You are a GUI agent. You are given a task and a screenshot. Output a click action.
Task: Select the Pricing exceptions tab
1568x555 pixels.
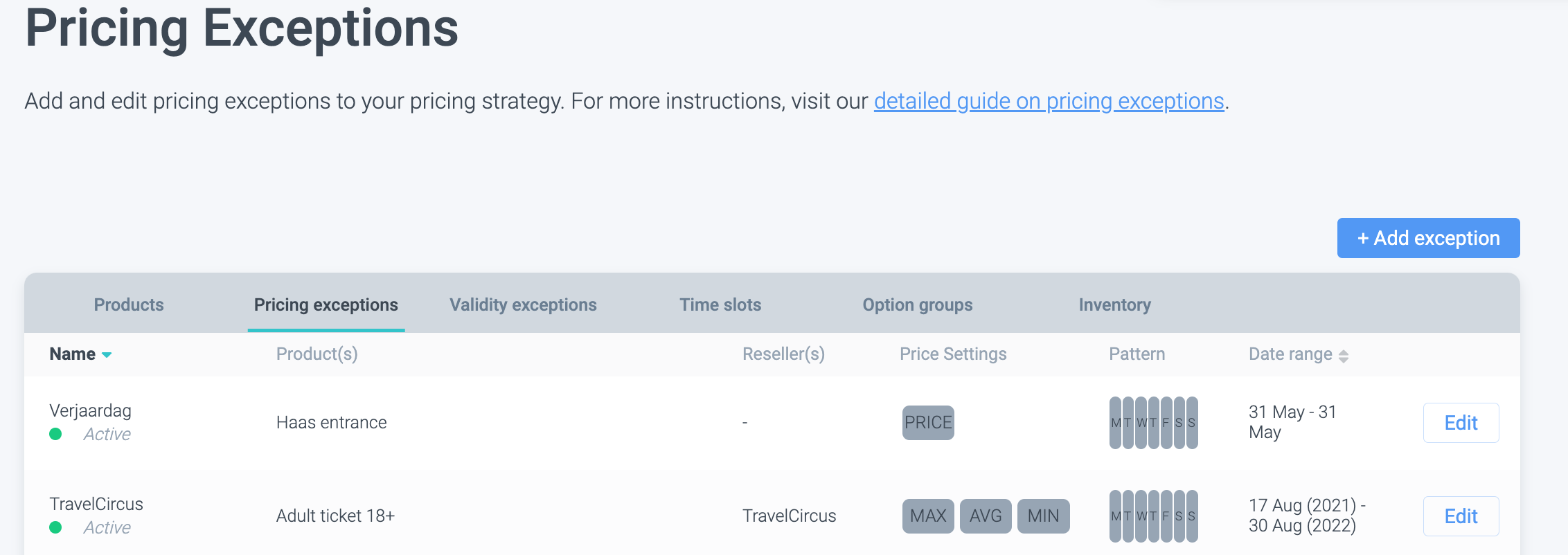pyautogui.click(x=326, y=304)
